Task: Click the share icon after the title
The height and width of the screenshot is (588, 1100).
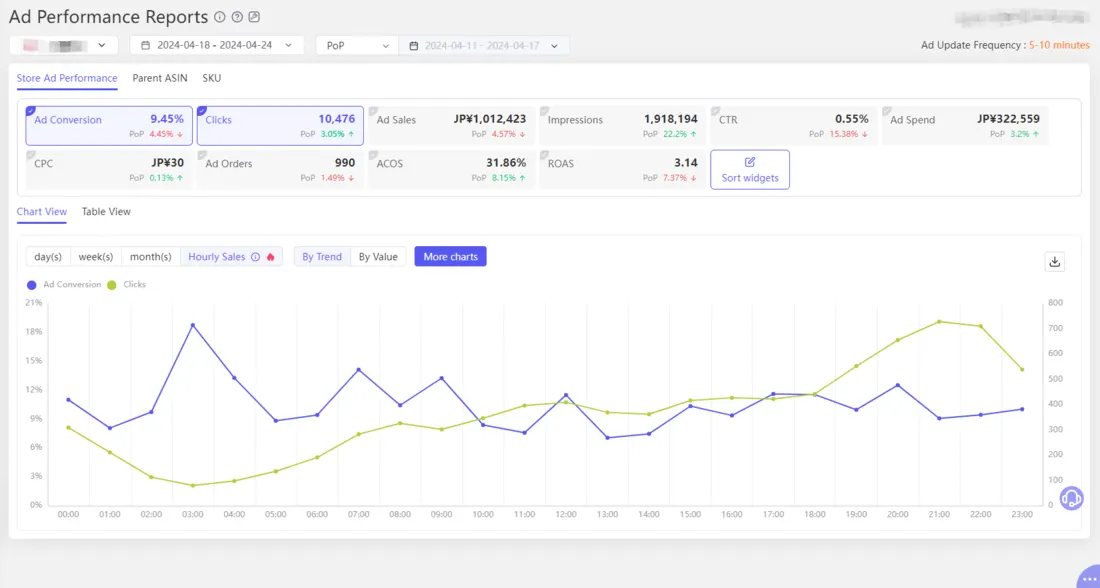Action: pyautogui.click(x=254, y=16)
